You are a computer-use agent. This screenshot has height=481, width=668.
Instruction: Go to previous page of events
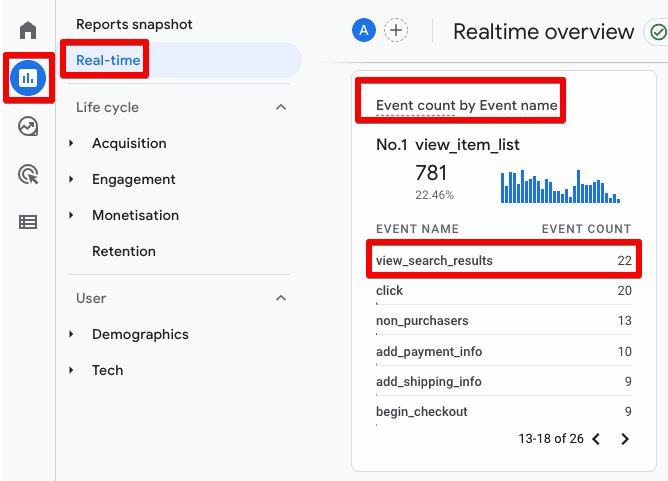596,439
